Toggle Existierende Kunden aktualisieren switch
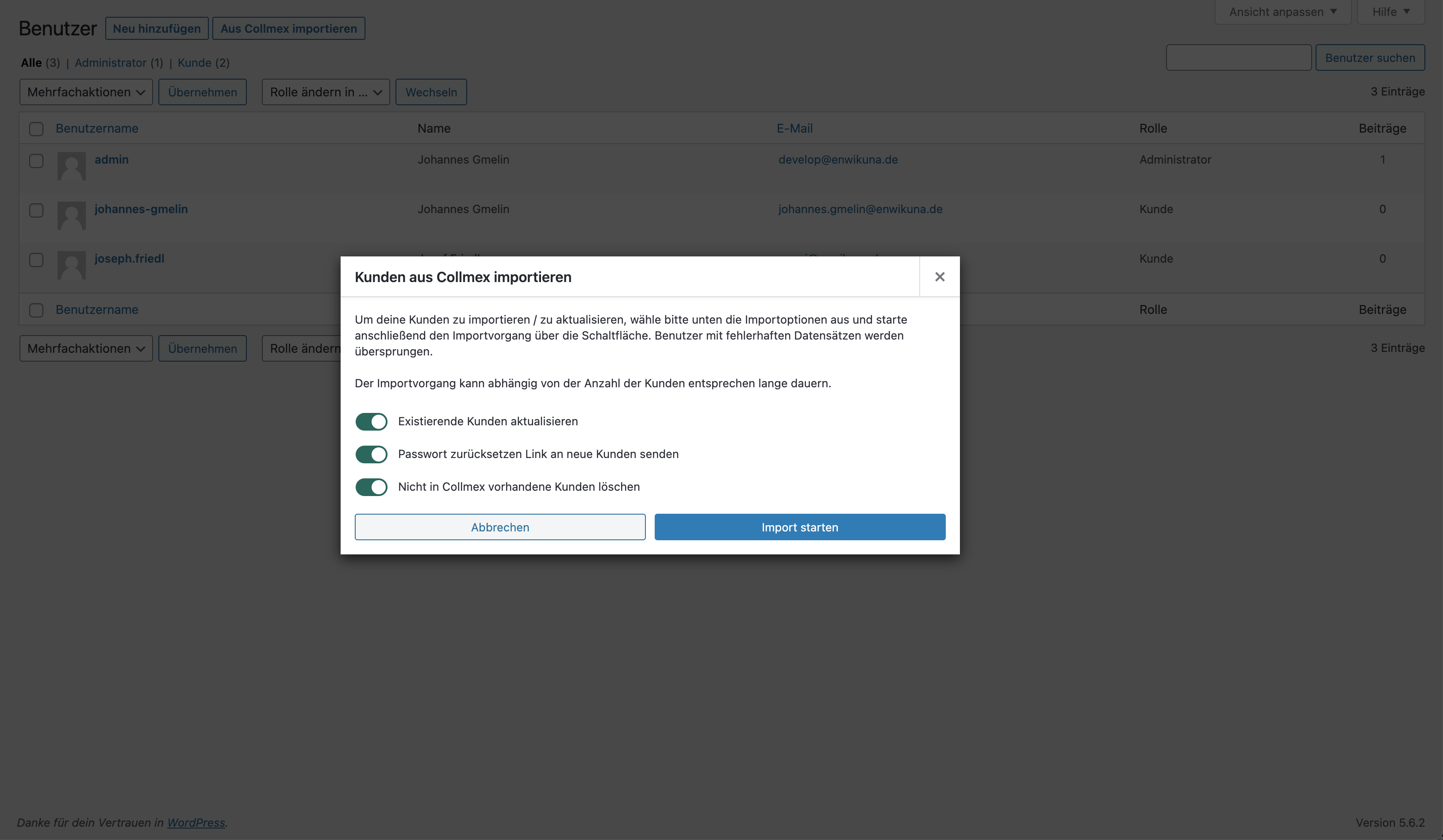This screenshot has height=840, width=1443. [371, 422]
